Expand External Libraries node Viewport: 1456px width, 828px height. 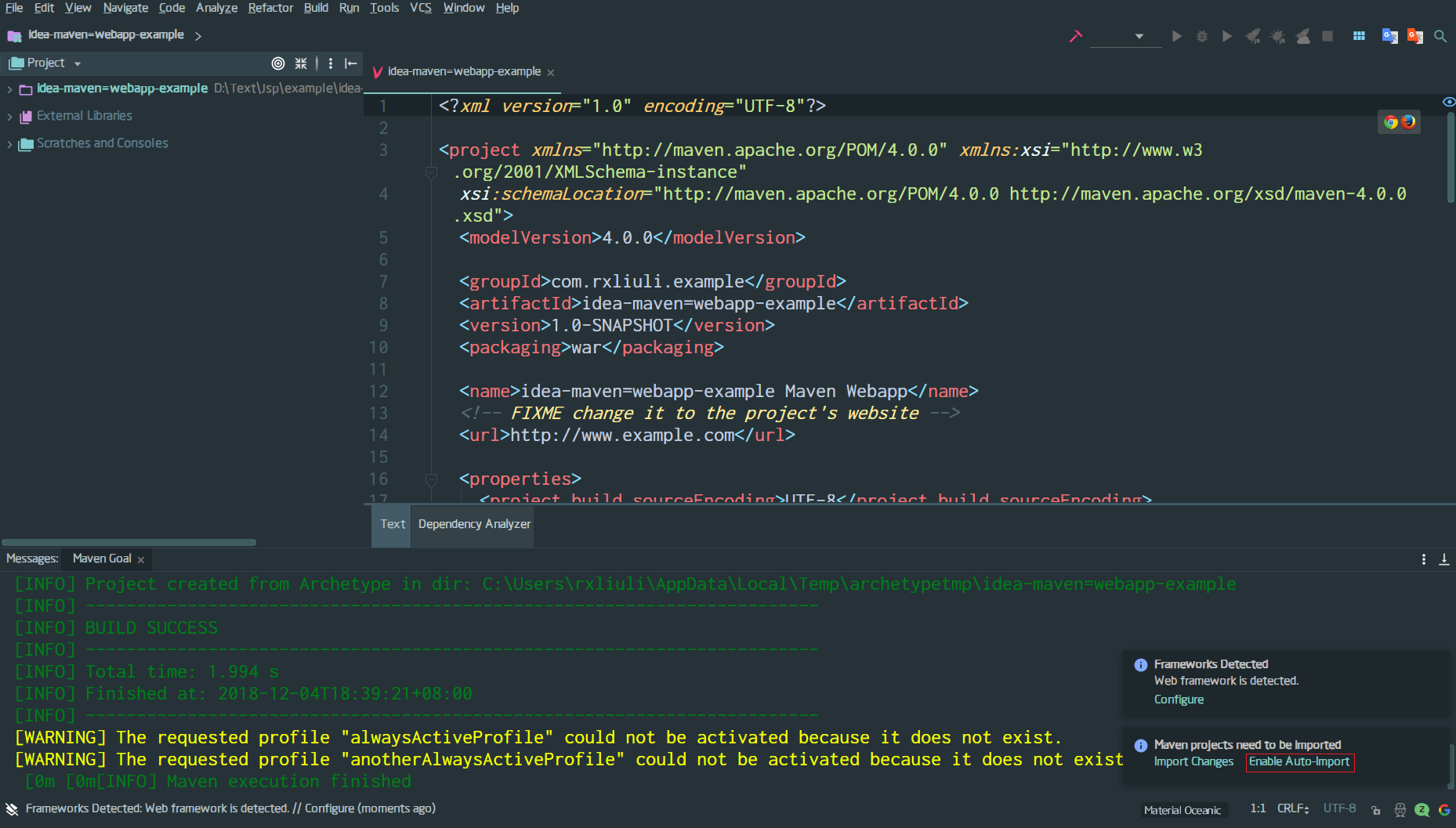[x=9, y=117]
